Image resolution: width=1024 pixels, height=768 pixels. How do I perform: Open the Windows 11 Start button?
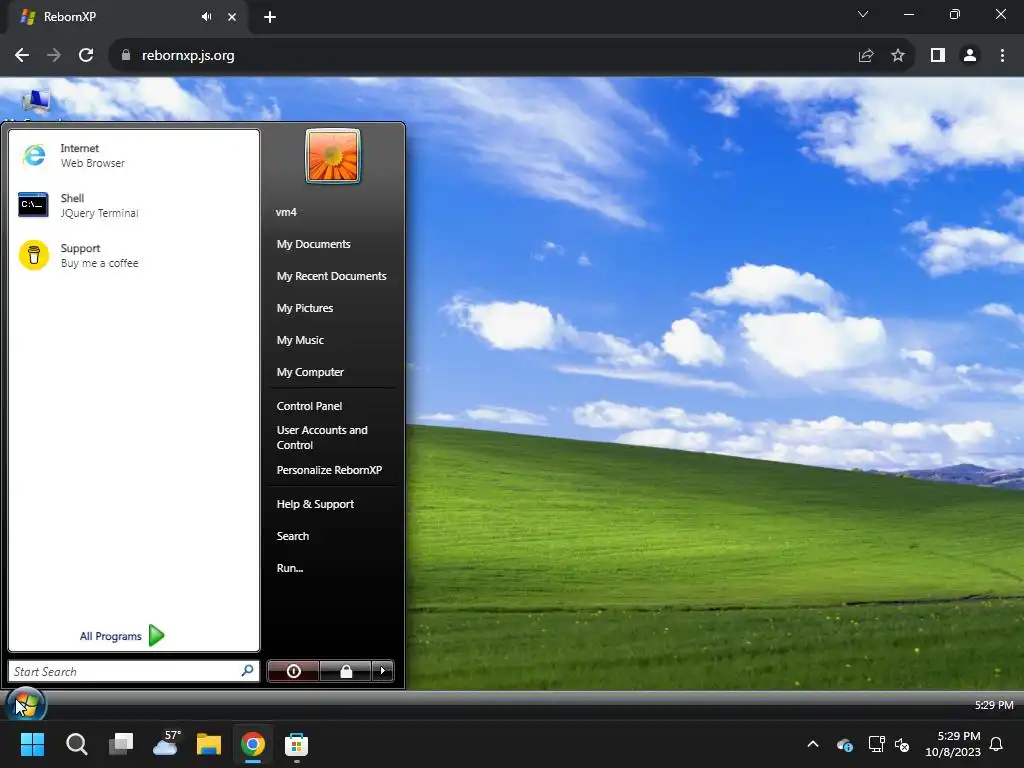coord(32,744)
